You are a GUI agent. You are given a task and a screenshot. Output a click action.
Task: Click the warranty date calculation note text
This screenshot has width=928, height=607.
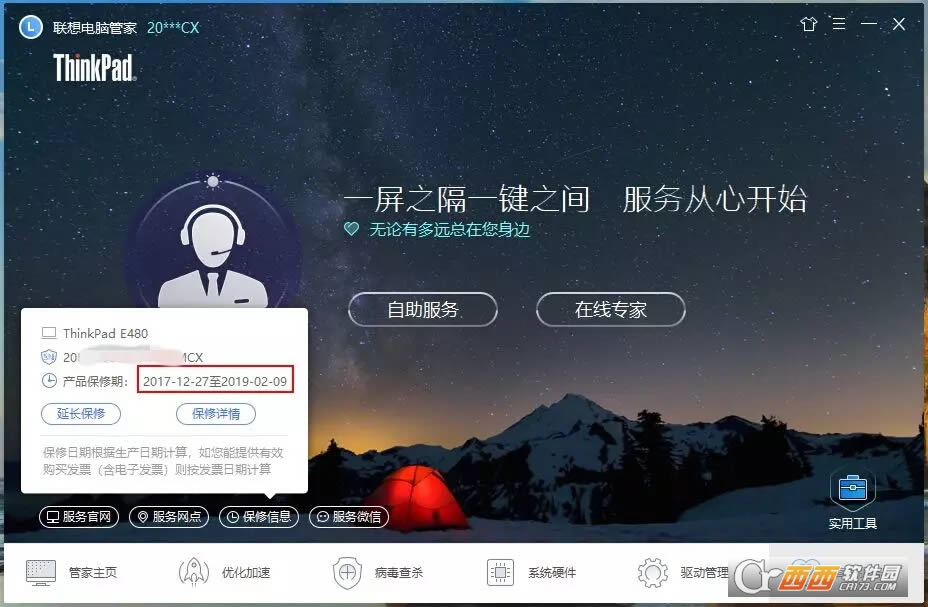click(163, 461)
